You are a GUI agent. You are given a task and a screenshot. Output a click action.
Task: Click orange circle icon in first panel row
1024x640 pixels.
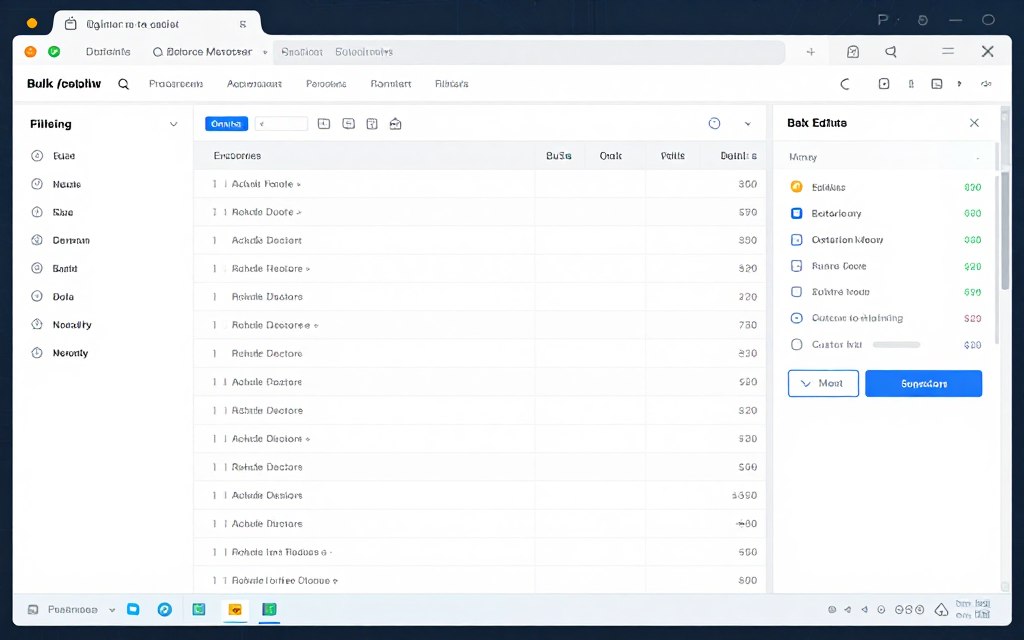796,187
